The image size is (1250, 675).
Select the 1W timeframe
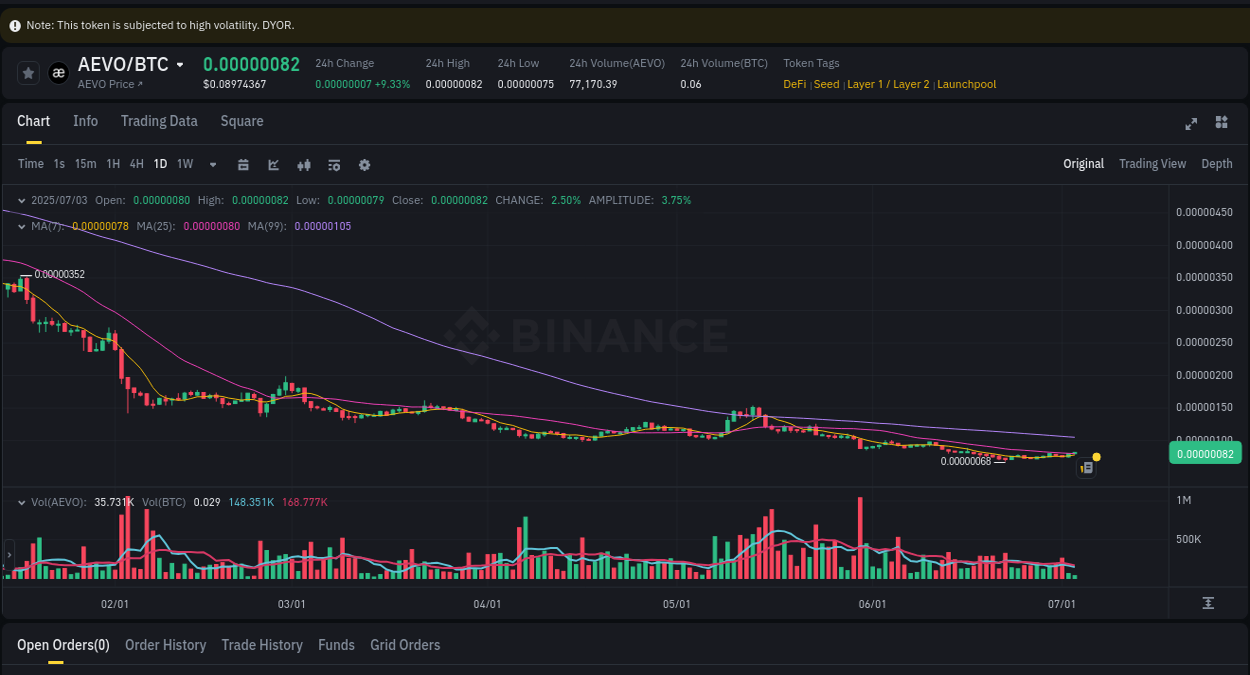(184, 164)
